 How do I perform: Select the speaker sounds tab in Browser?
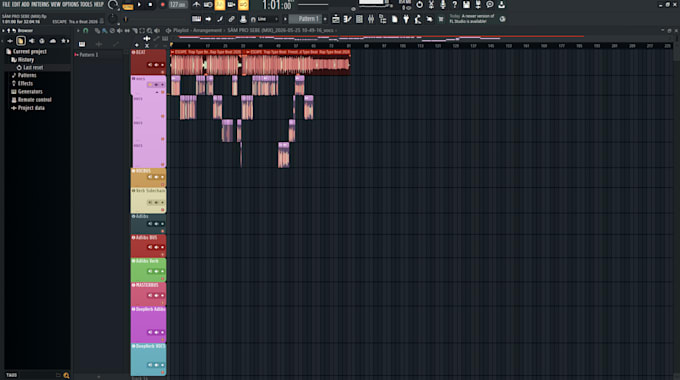[31, 41]
